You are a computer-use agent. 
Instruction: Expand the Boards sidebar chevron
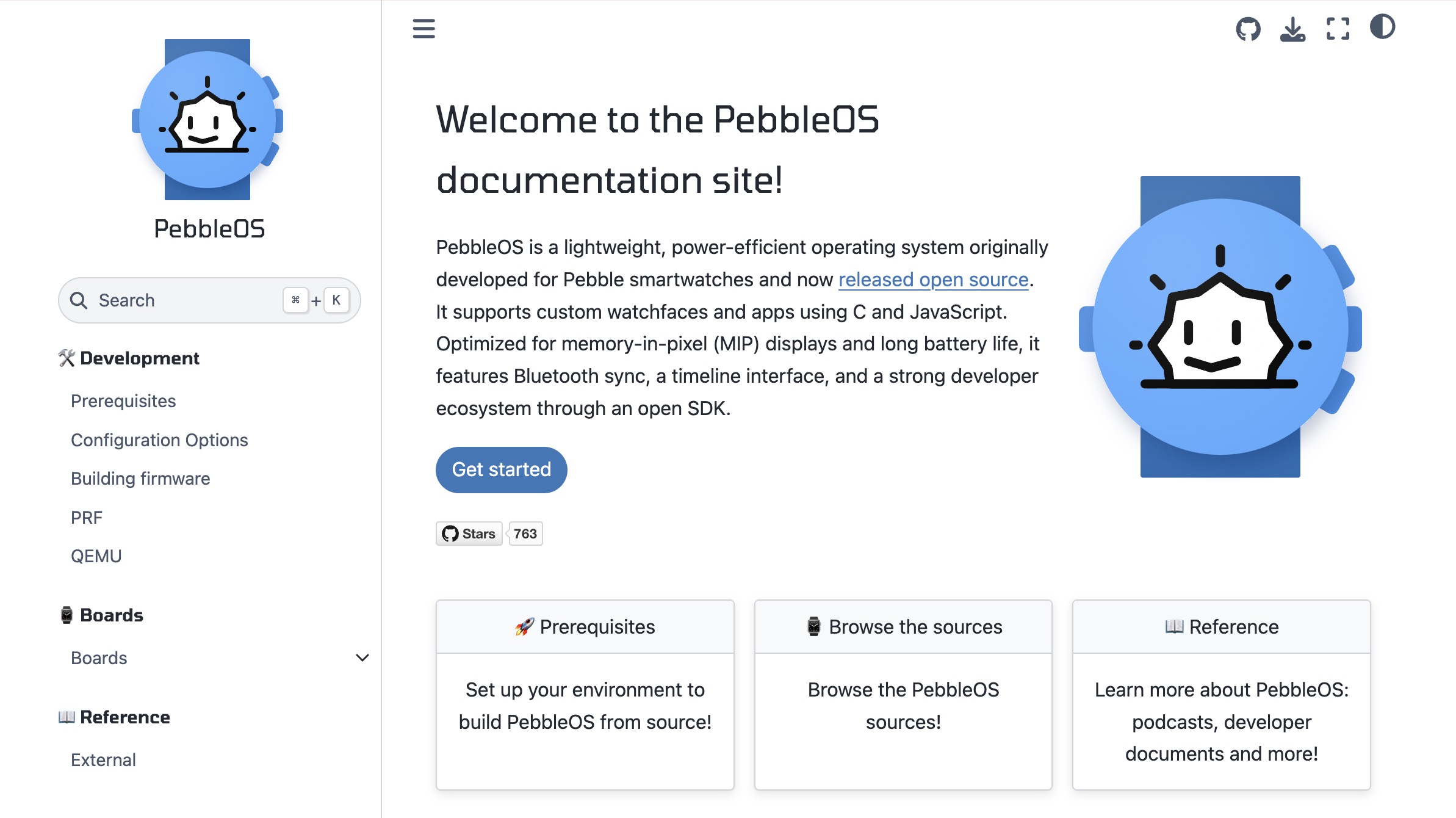362,658
